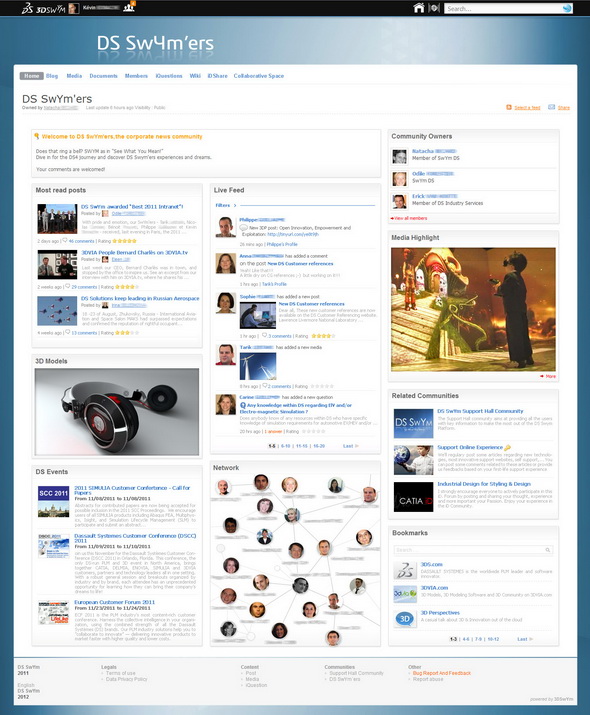Rate Tarik's wind turbine media stars
Screen dimensions: 590x715
click(x=321, y=386)
